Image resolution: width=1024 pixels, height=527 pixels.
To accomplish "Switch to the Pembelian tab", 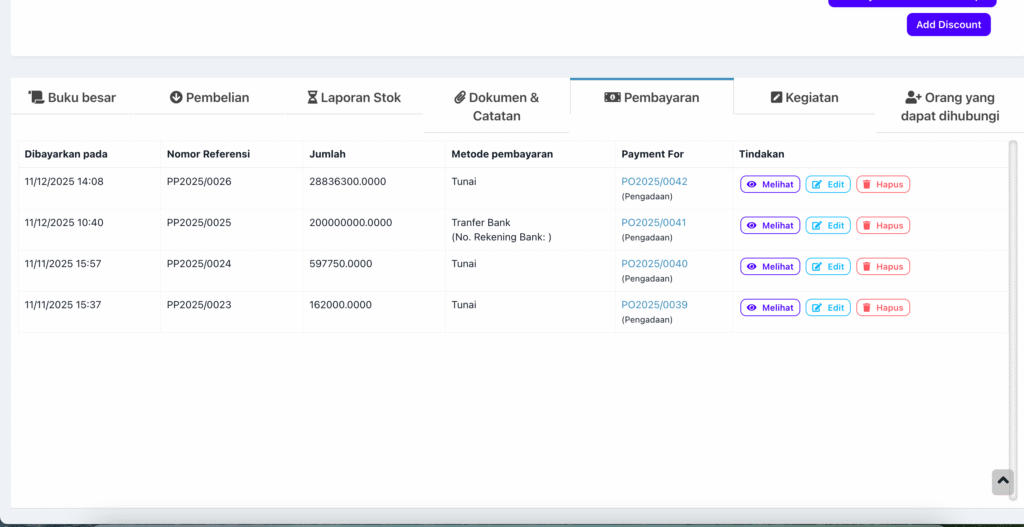I will tap(209, 98).
